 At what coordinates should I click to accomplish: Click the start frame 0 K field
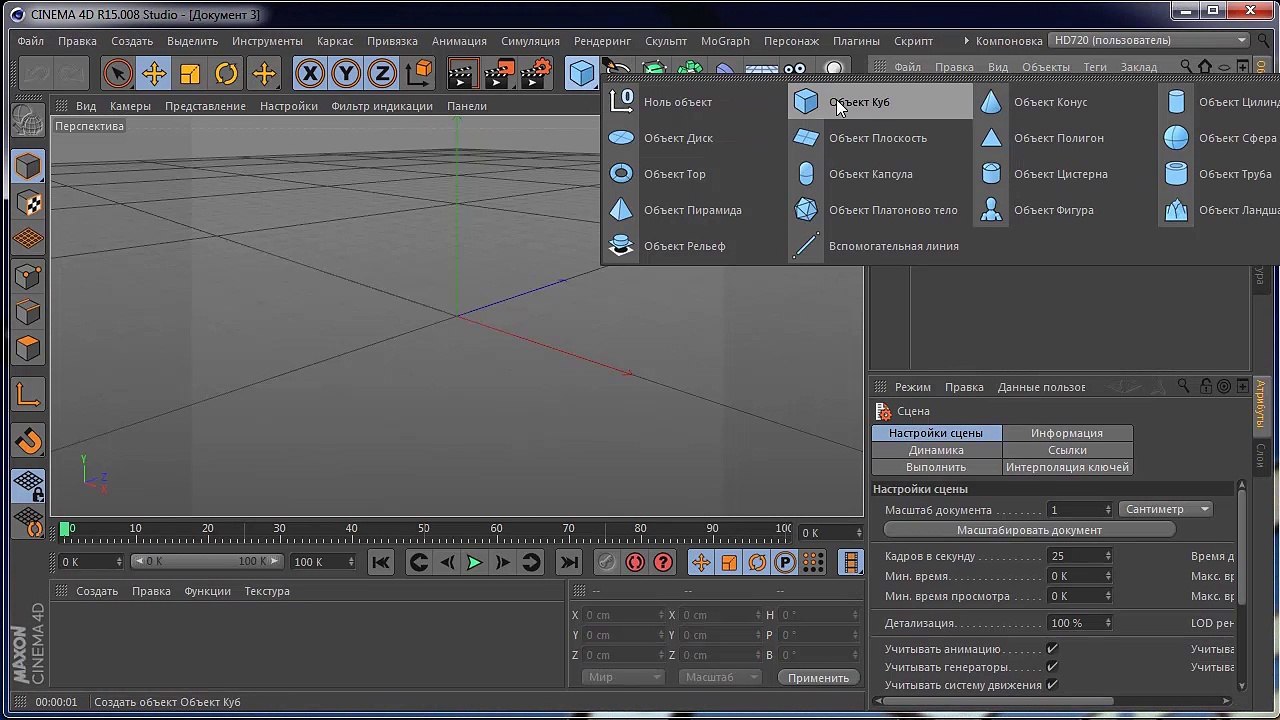coord(90,562)
